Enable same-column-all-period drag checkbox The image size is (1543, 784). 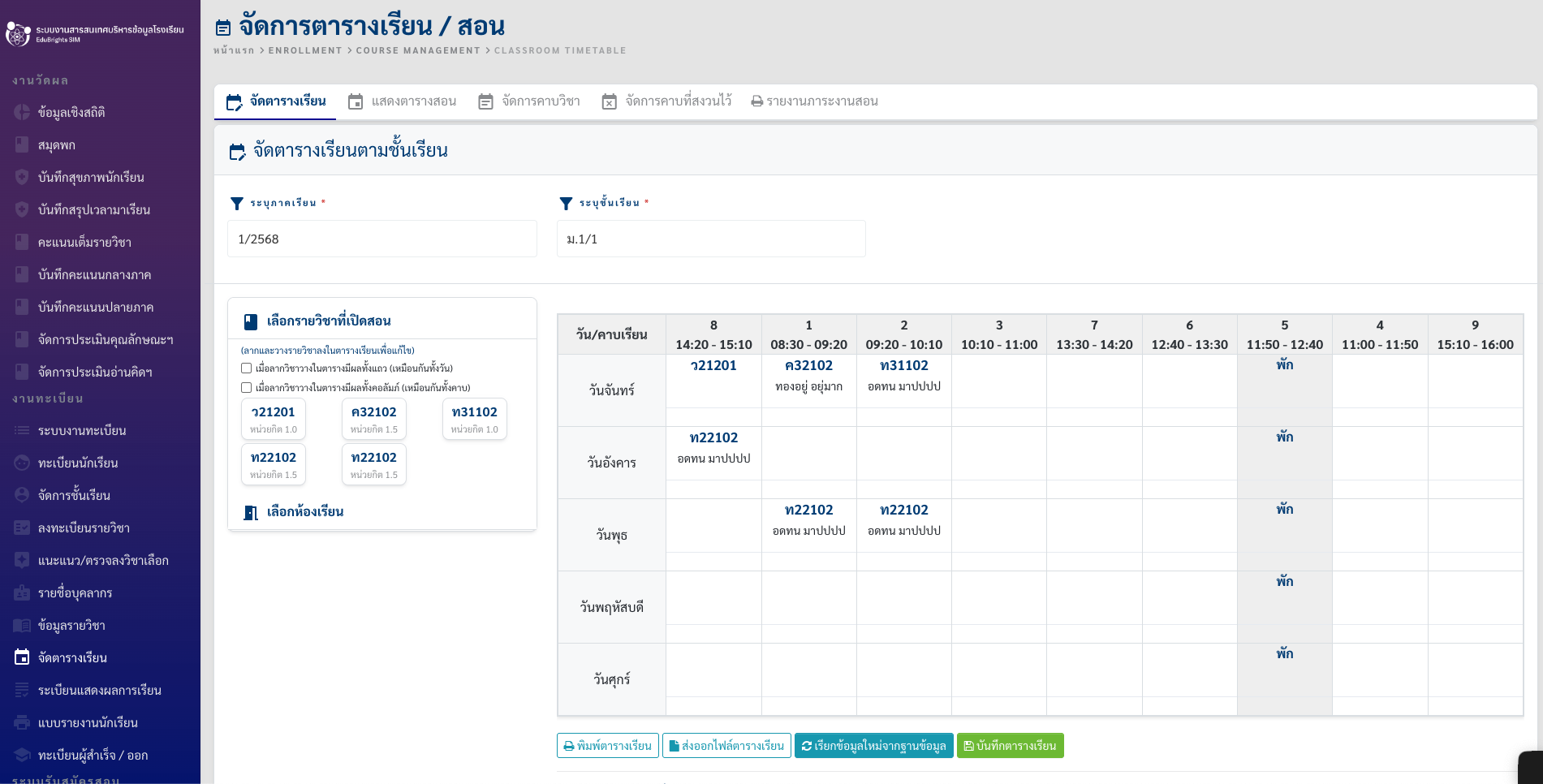pos(247,388)
